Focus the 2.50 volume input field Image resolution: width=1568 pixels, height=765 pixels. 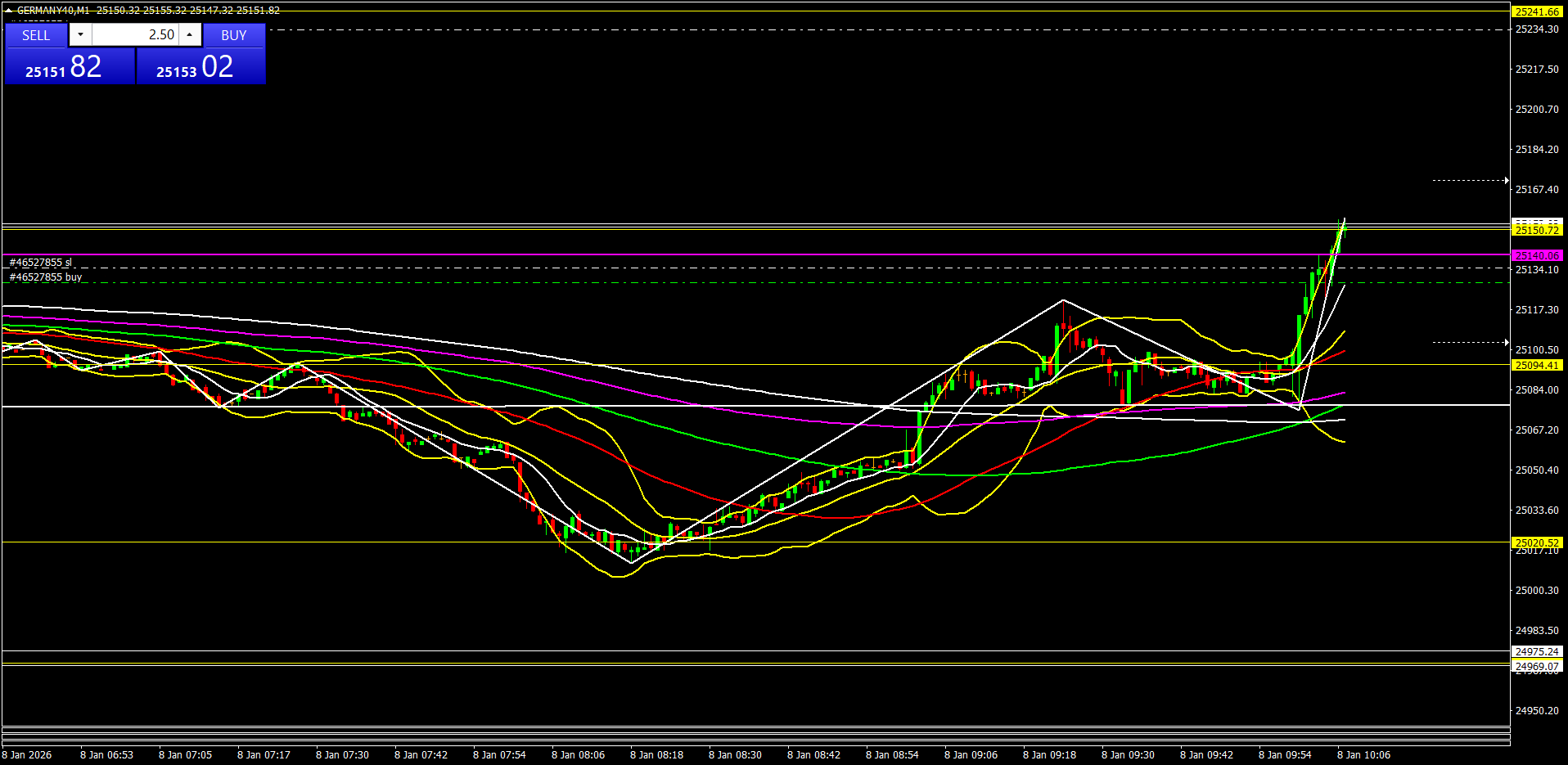pyautogui.click(x=135, y=34)
